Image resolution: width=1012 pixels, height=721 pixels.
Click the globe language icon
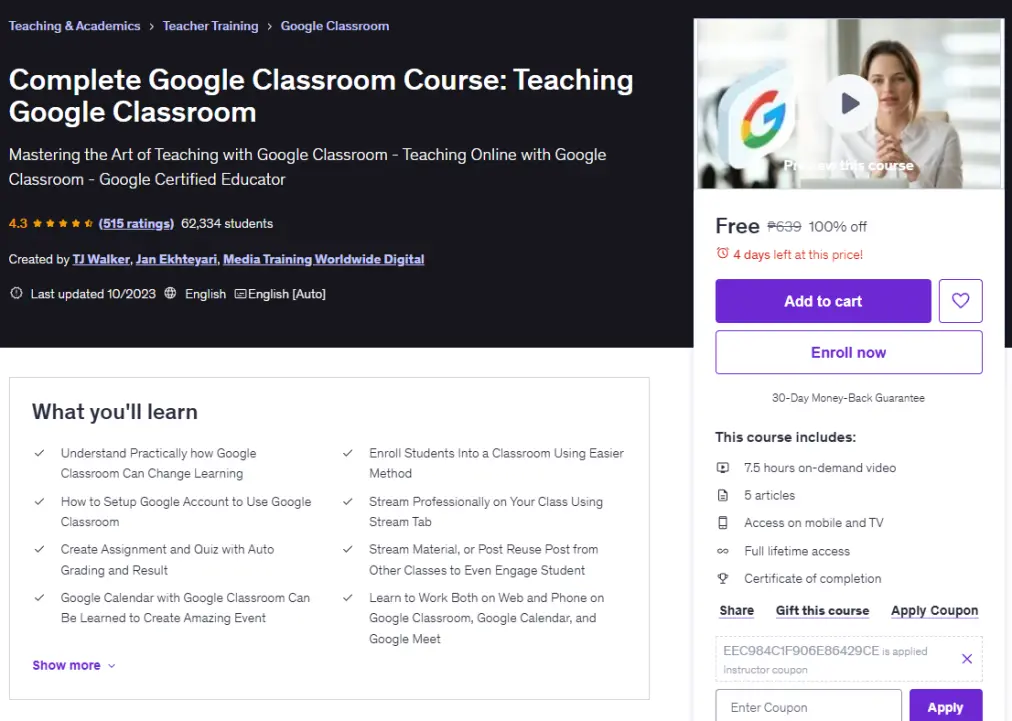(x=170, y=294)
